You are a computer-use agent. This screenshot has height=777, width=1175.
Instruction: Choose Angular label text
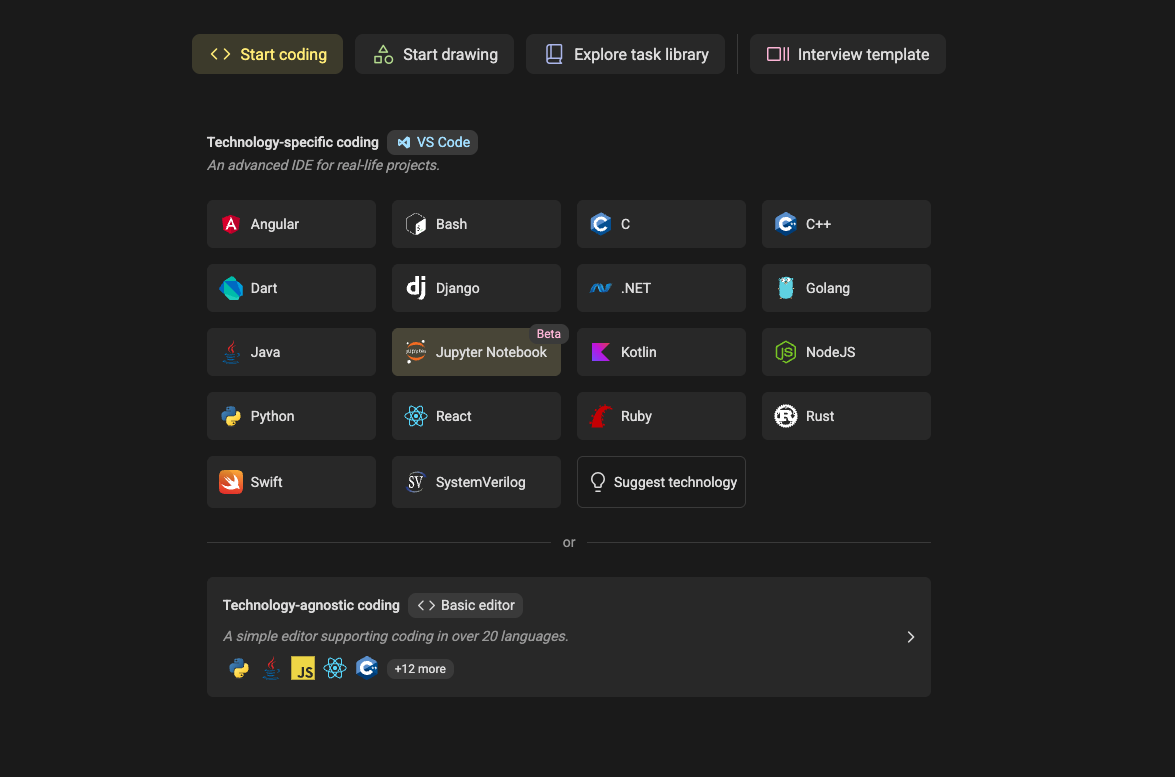275,224
